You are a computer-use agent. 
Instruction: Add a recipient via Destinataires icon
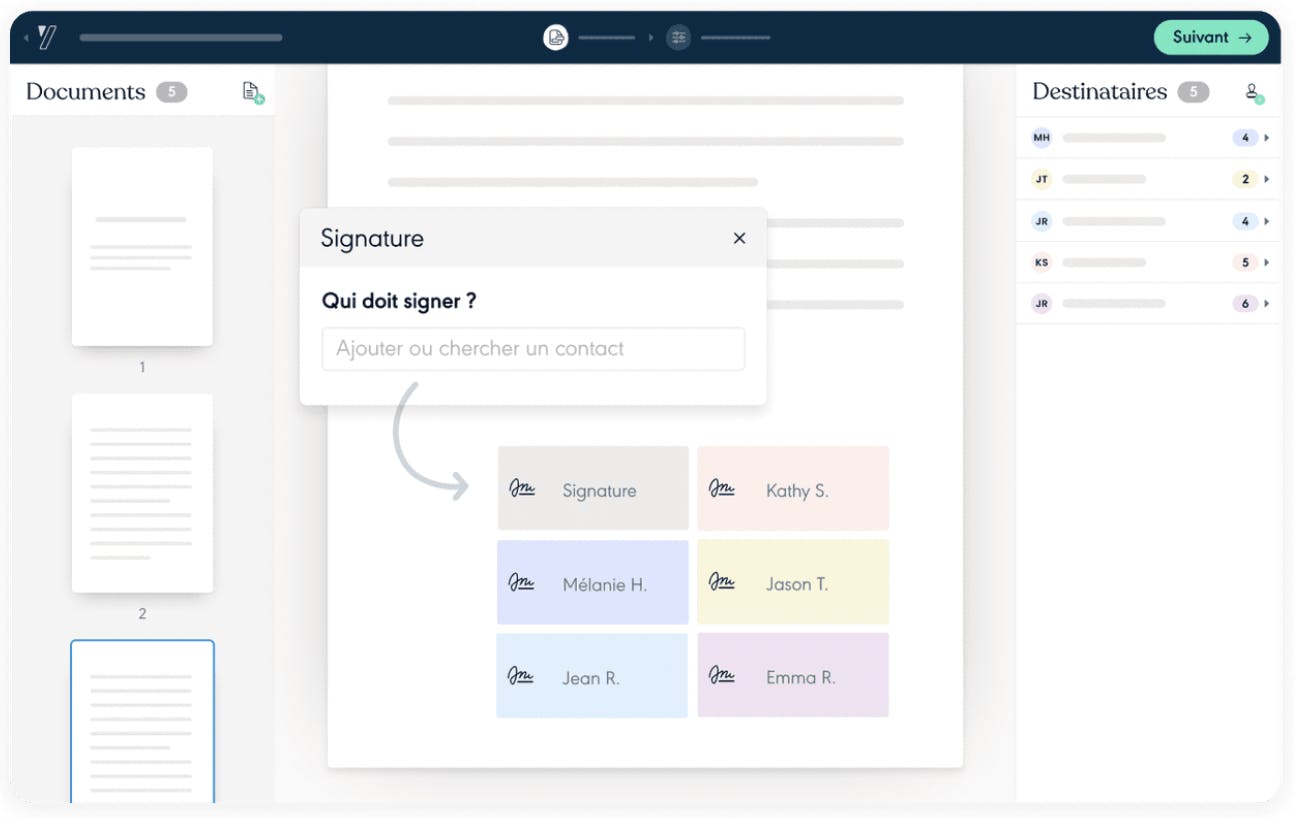pyautogui.click(x=1253, y=92)
